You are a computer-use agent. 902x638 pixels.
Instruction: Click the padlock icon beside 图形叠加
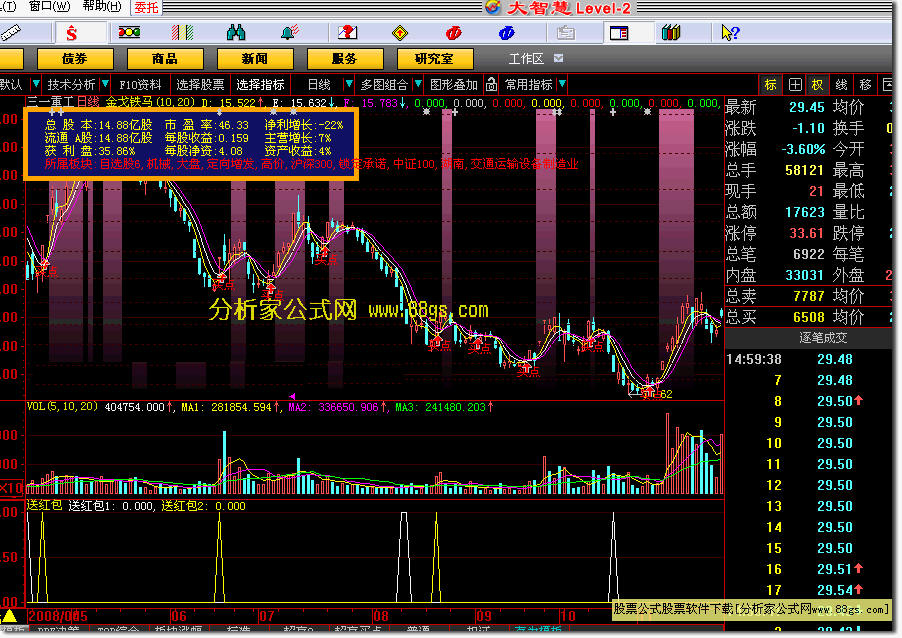[491, 85]
